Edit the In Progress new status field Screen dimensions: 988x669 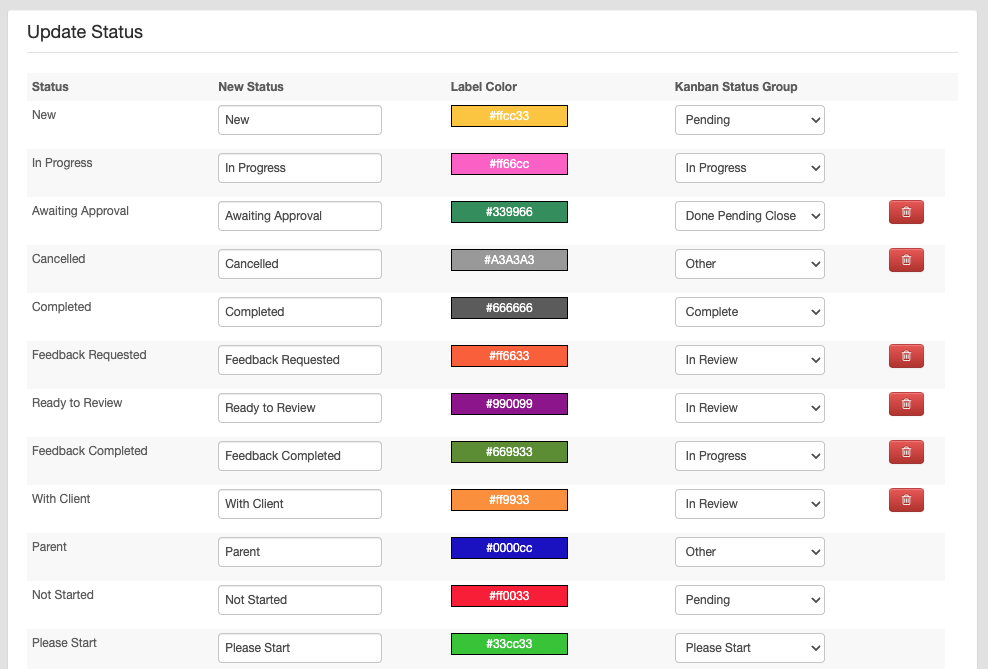point(300,168)
